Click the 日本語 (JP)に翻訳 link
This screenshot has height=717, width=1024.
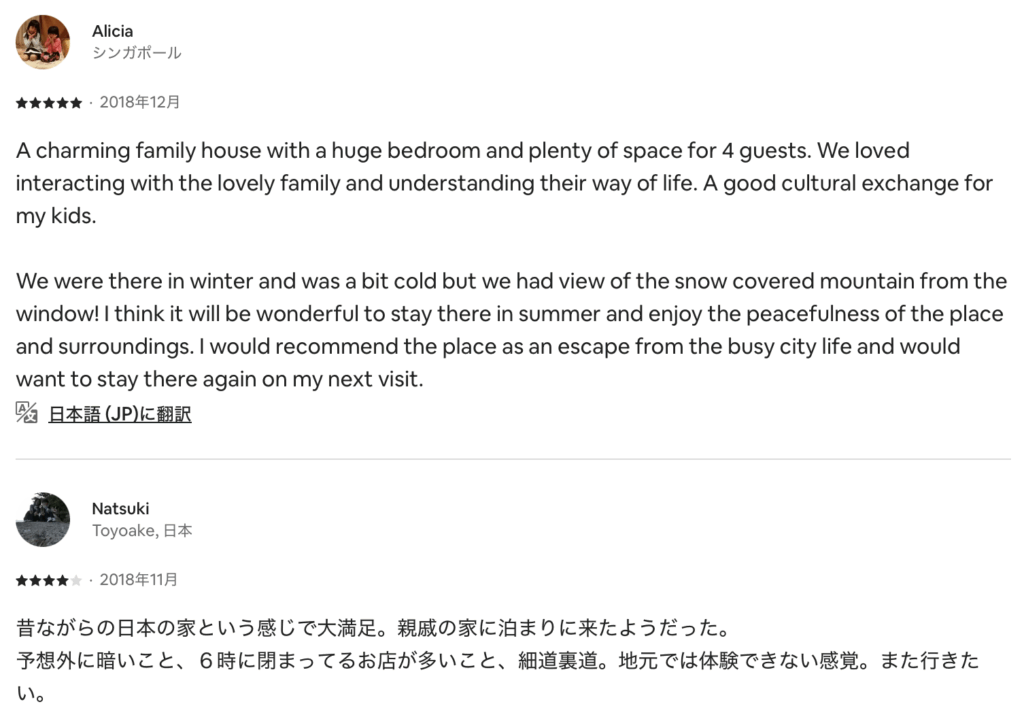pyautogui.click(x=119, y=414)
